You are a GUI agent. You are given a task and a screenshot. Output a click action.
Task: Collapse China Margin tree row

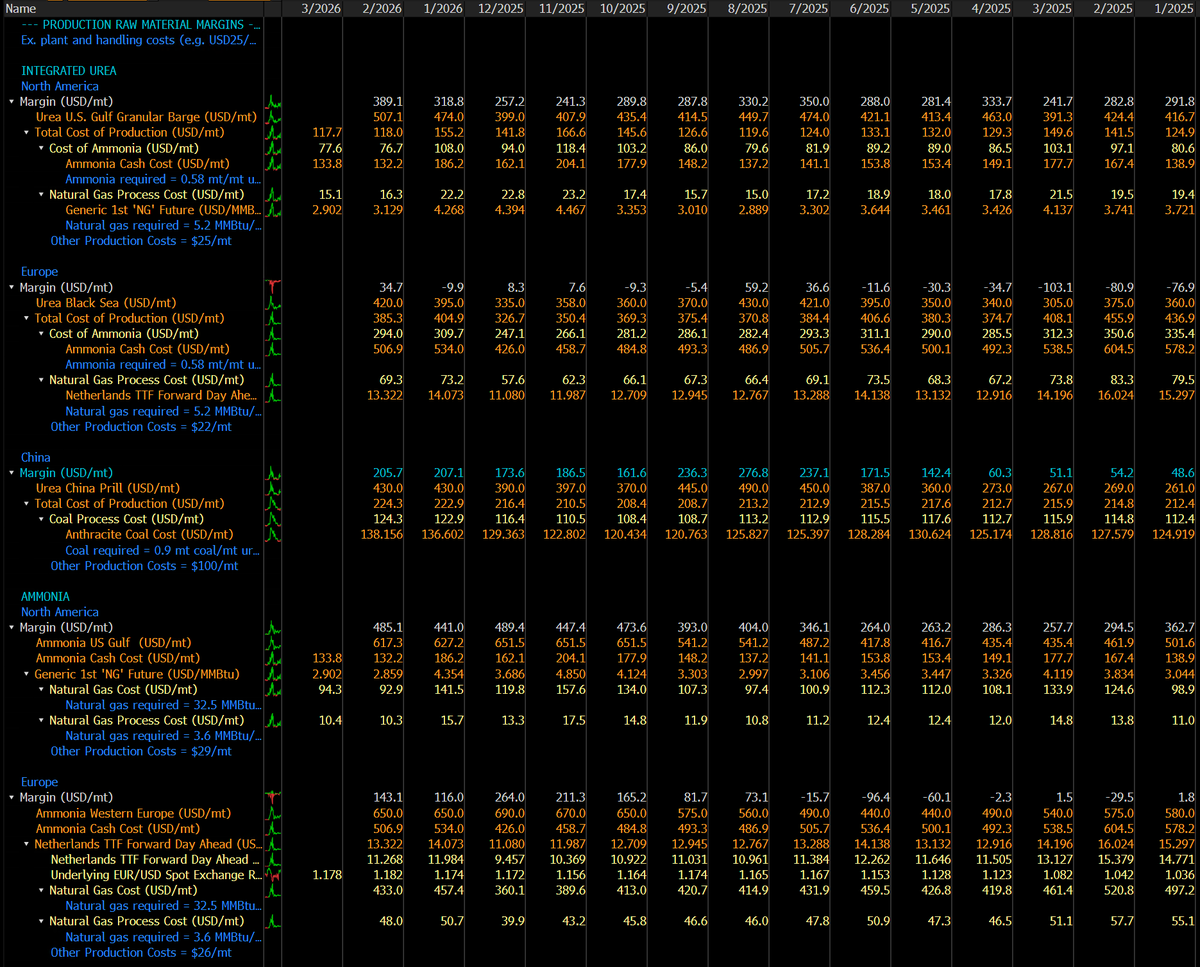coord(11,473)
